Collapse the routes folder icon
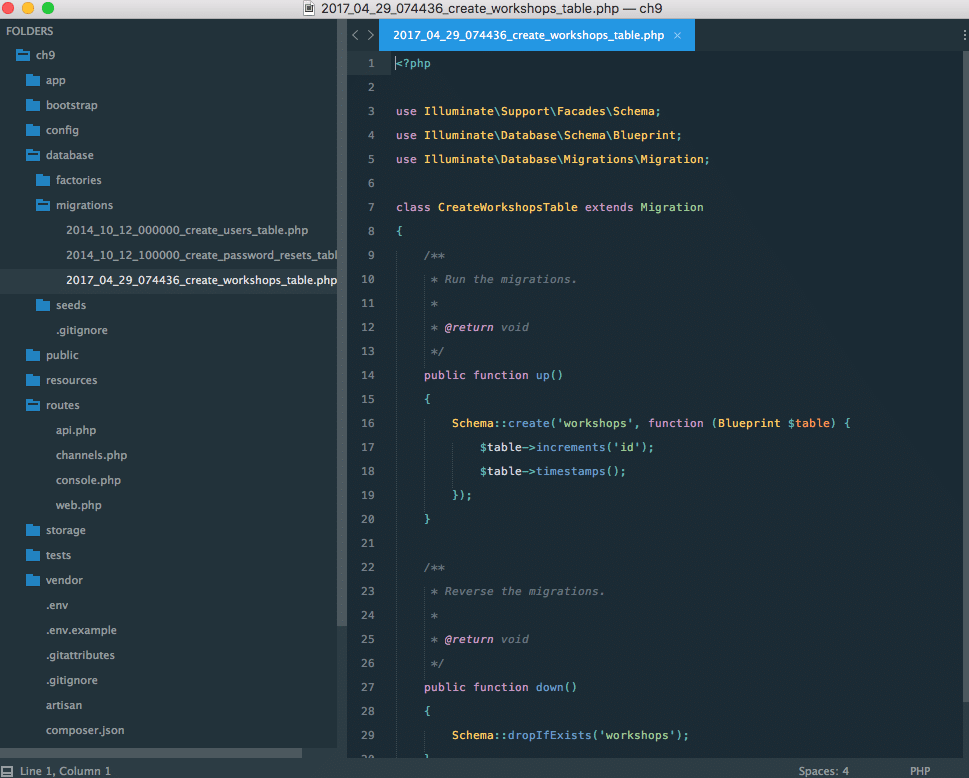Viewport: 969px width, 778px height. (33, 405)
